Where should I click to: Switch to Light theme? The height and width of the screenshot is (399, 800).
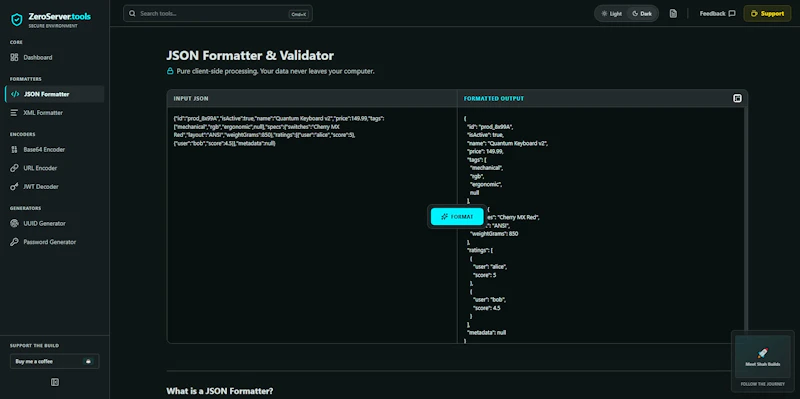click(611, 14)
